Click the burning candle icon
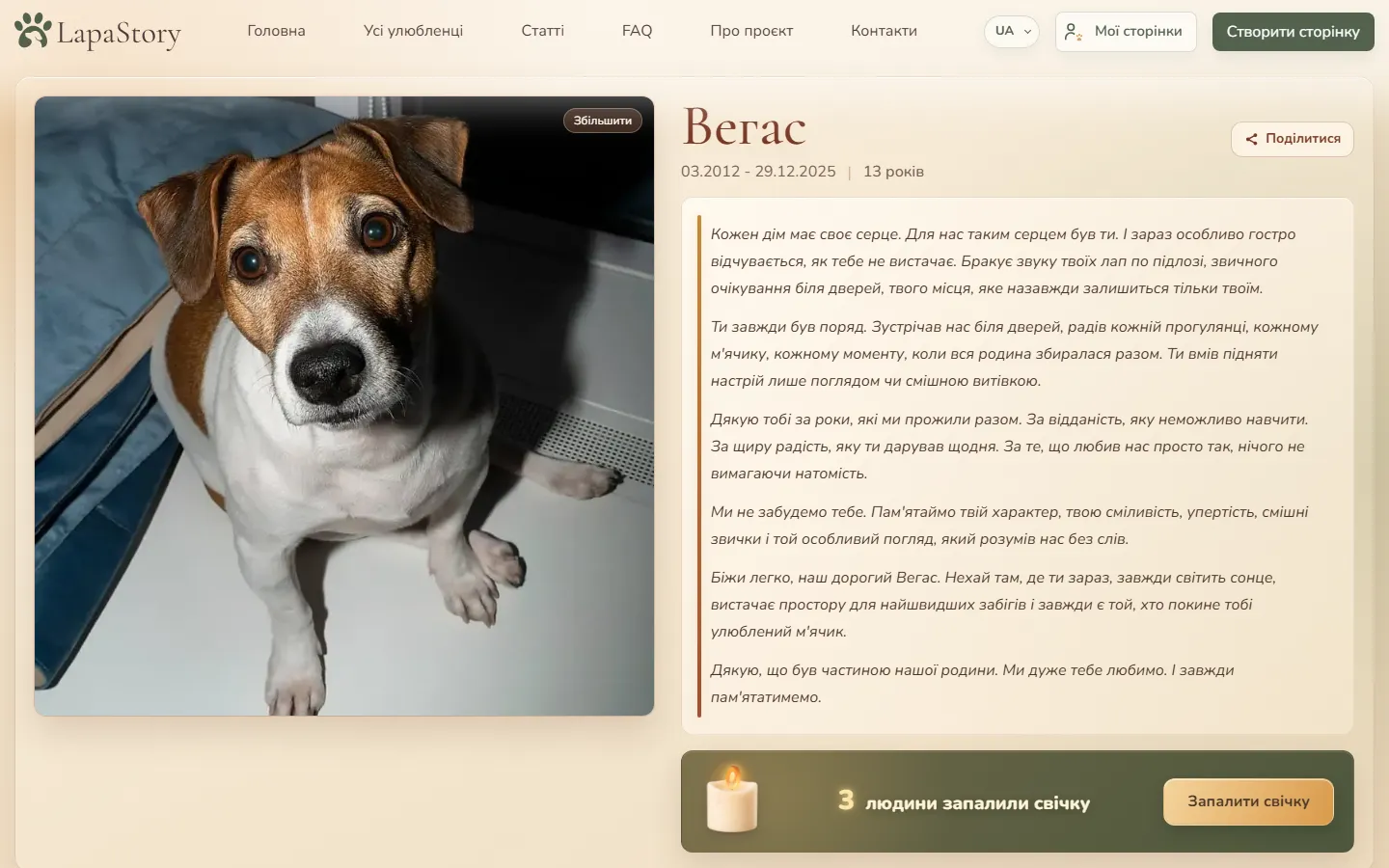Screen dimensions: 1389x868 point(732,799)
